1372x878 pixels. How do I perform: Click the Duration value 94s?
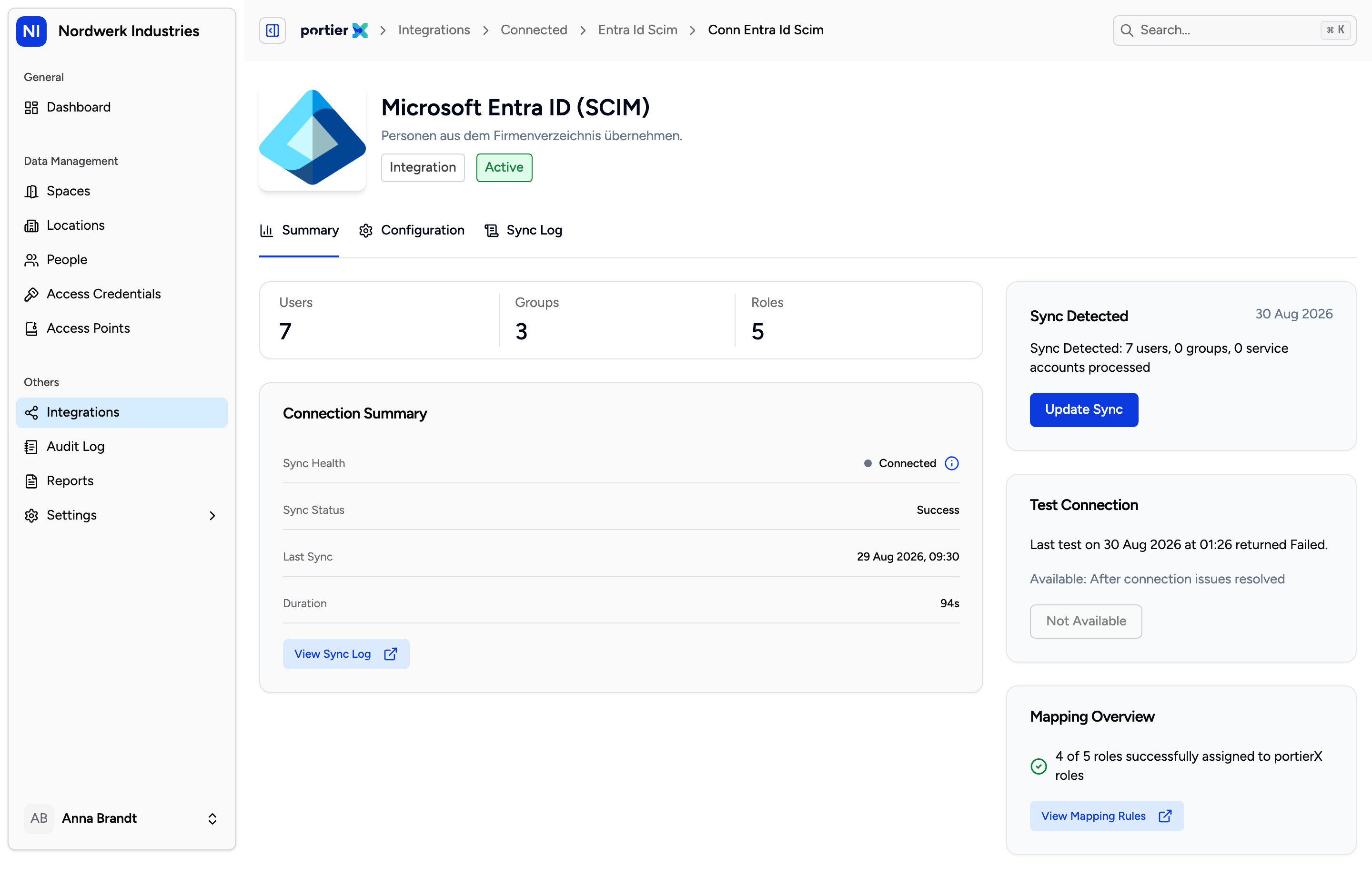pyautogui.click(x=949, y=604)
